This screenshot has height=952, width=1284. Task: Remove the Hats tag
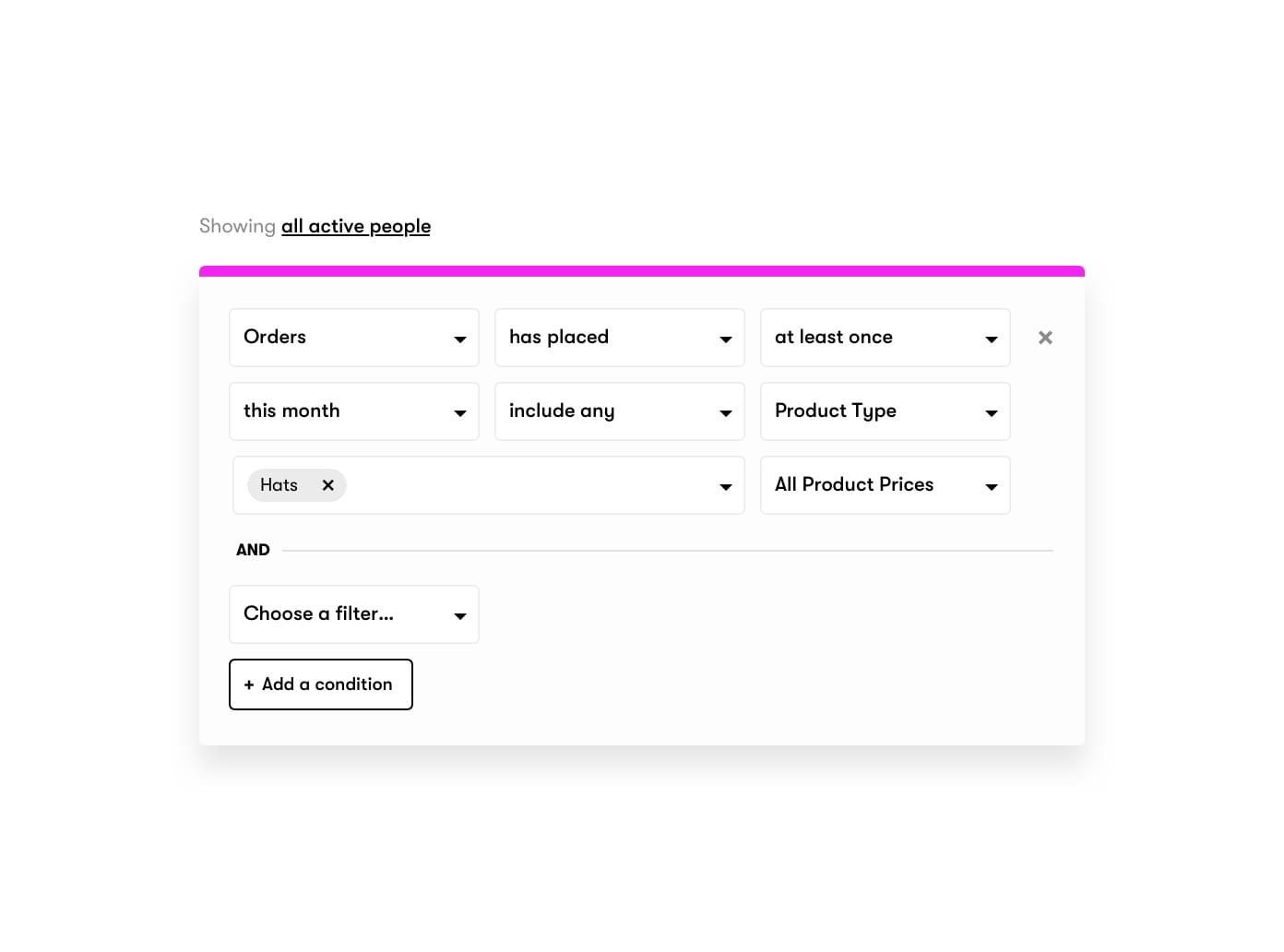tap(327, 485)
